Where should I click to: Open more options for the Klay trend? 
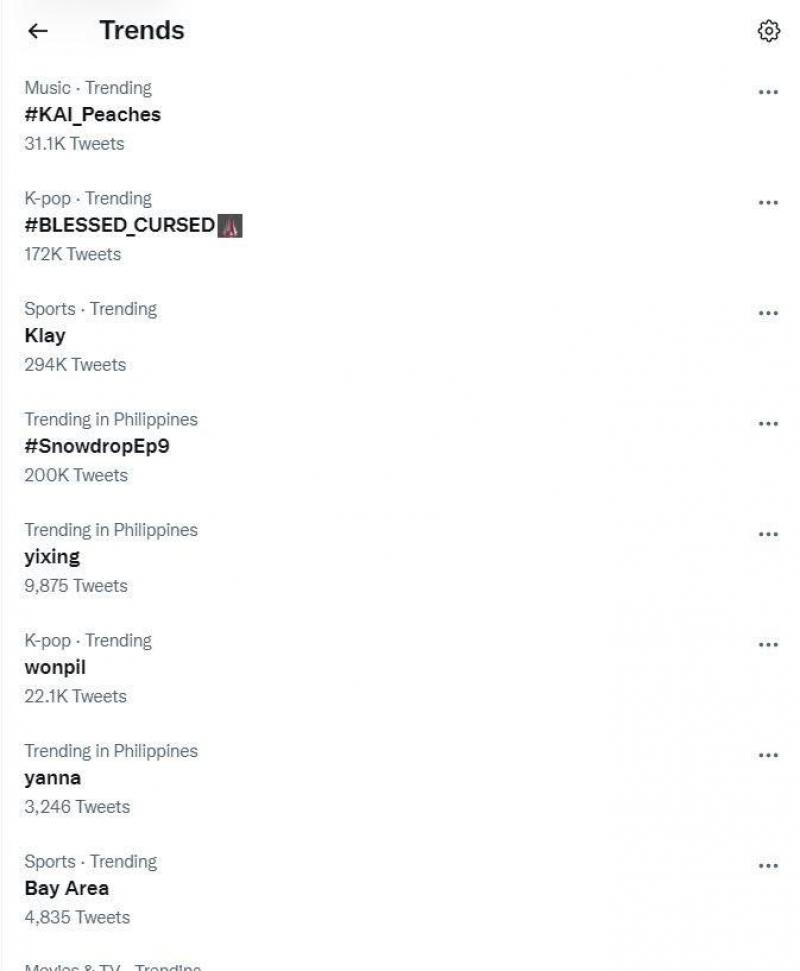click(x=768, y=312)
